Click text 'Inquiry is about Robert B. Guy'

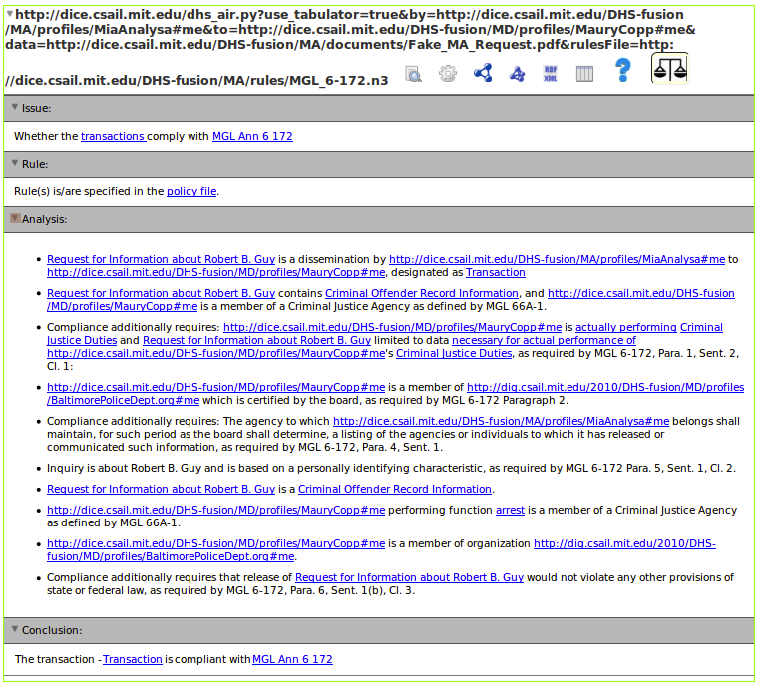[124, 469]
